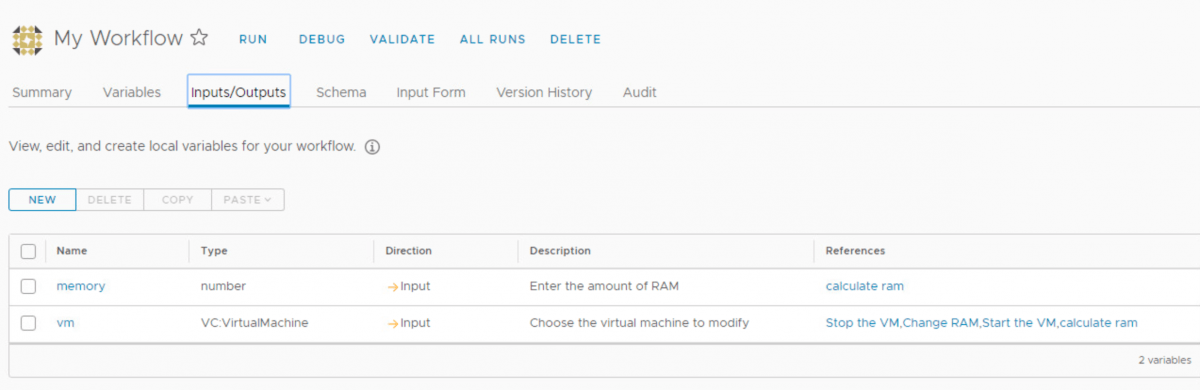Image resolution: width=1200 pixels, height=390 pixels.
Task: Click the arrow icon in vm's Direction cell
Action: (392, 323)
